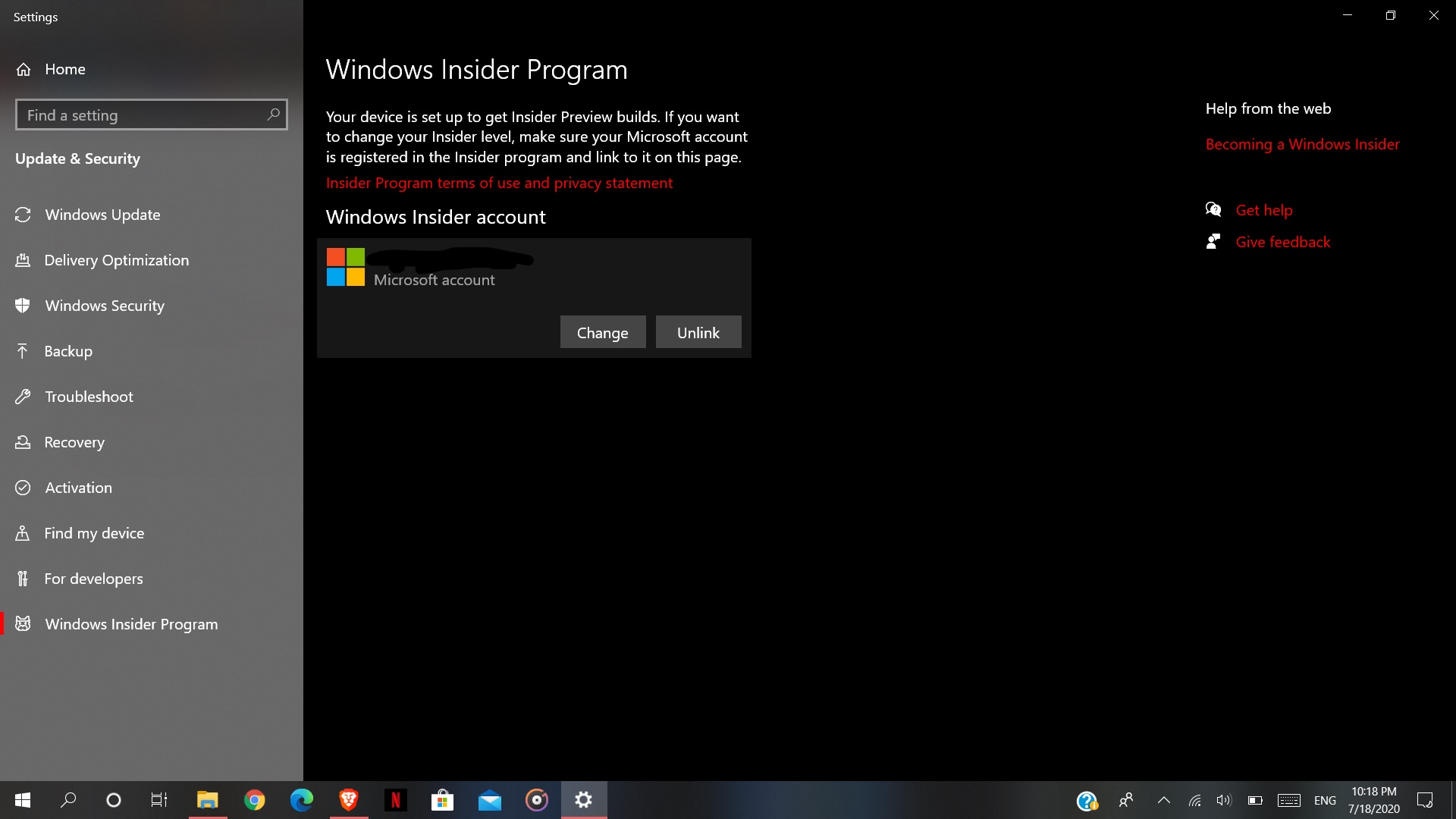Open volume control in tray
This screenshot has width=1456, height=819.
coord(1224,800)
